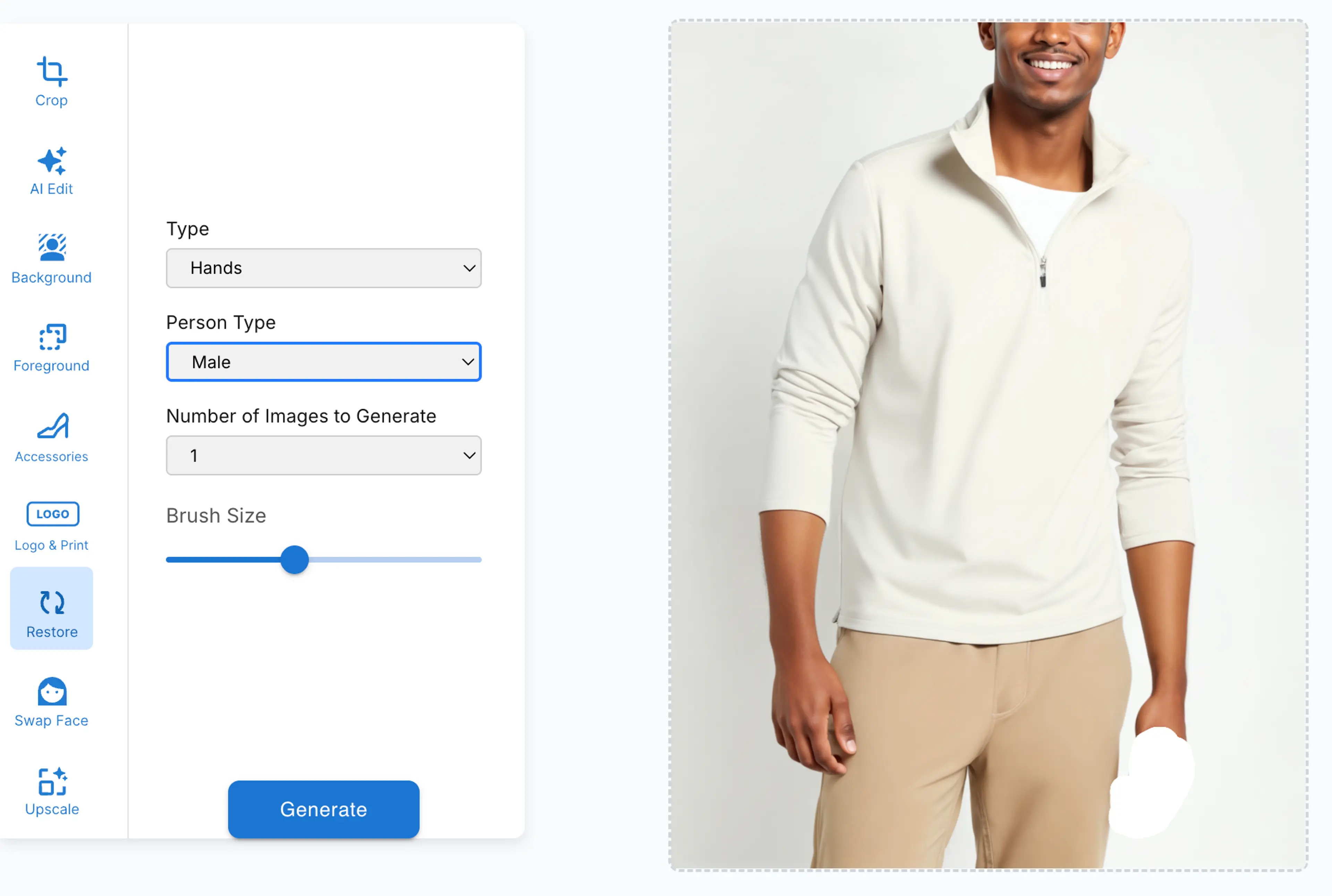This screenshot has width=1332, height=896.
Task: Click the Brush Size slider handle
Action: pos(294,560)
